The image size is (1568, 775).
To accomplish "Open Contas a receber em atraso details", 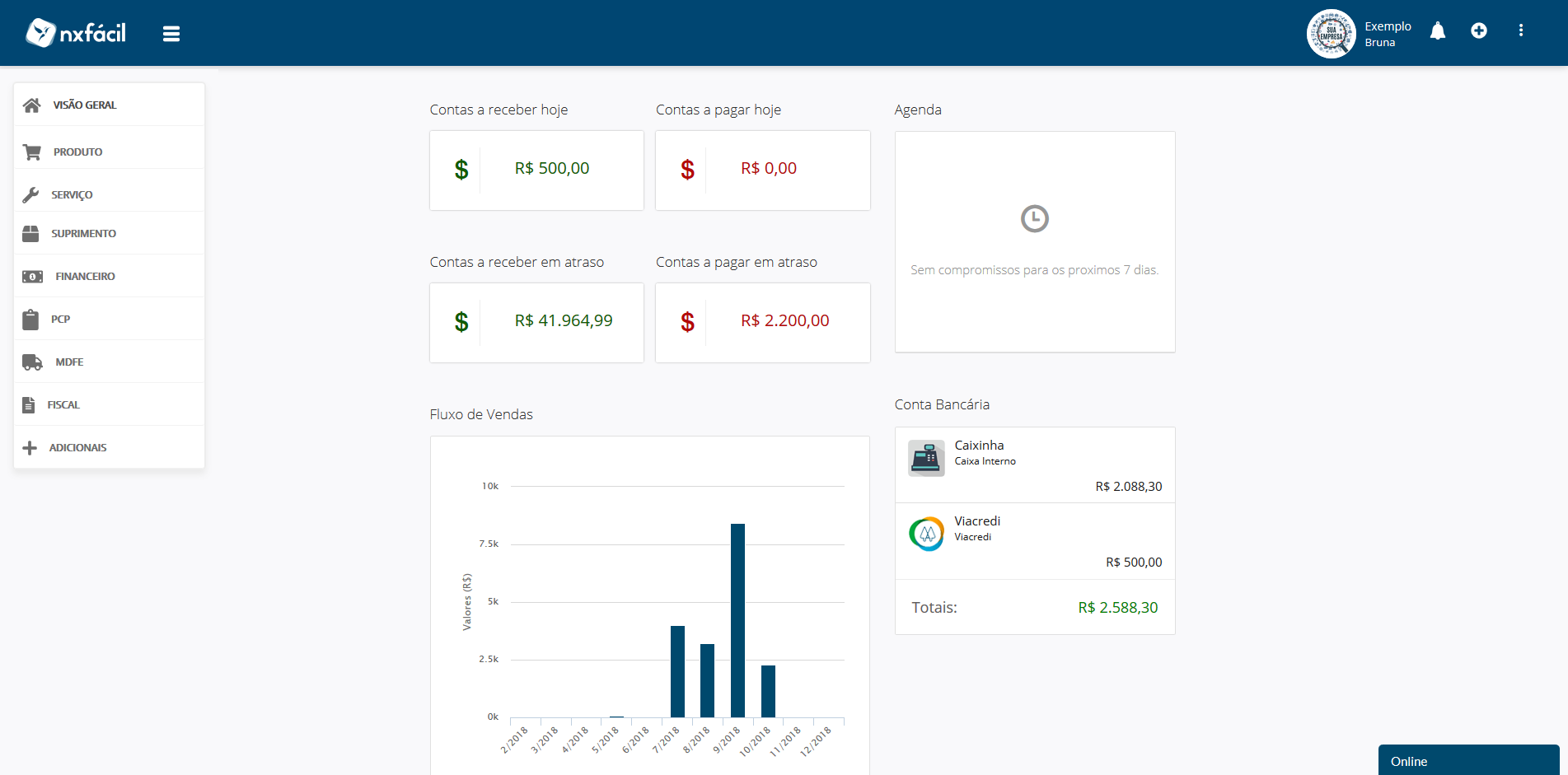I will tap(536, 322).
